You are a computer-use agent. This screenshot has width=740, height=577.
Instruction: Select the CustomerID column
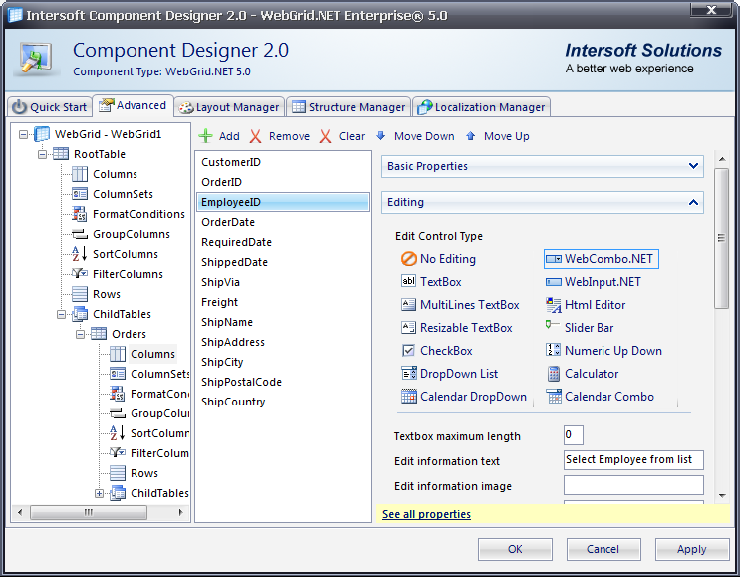tap(282, 162)
